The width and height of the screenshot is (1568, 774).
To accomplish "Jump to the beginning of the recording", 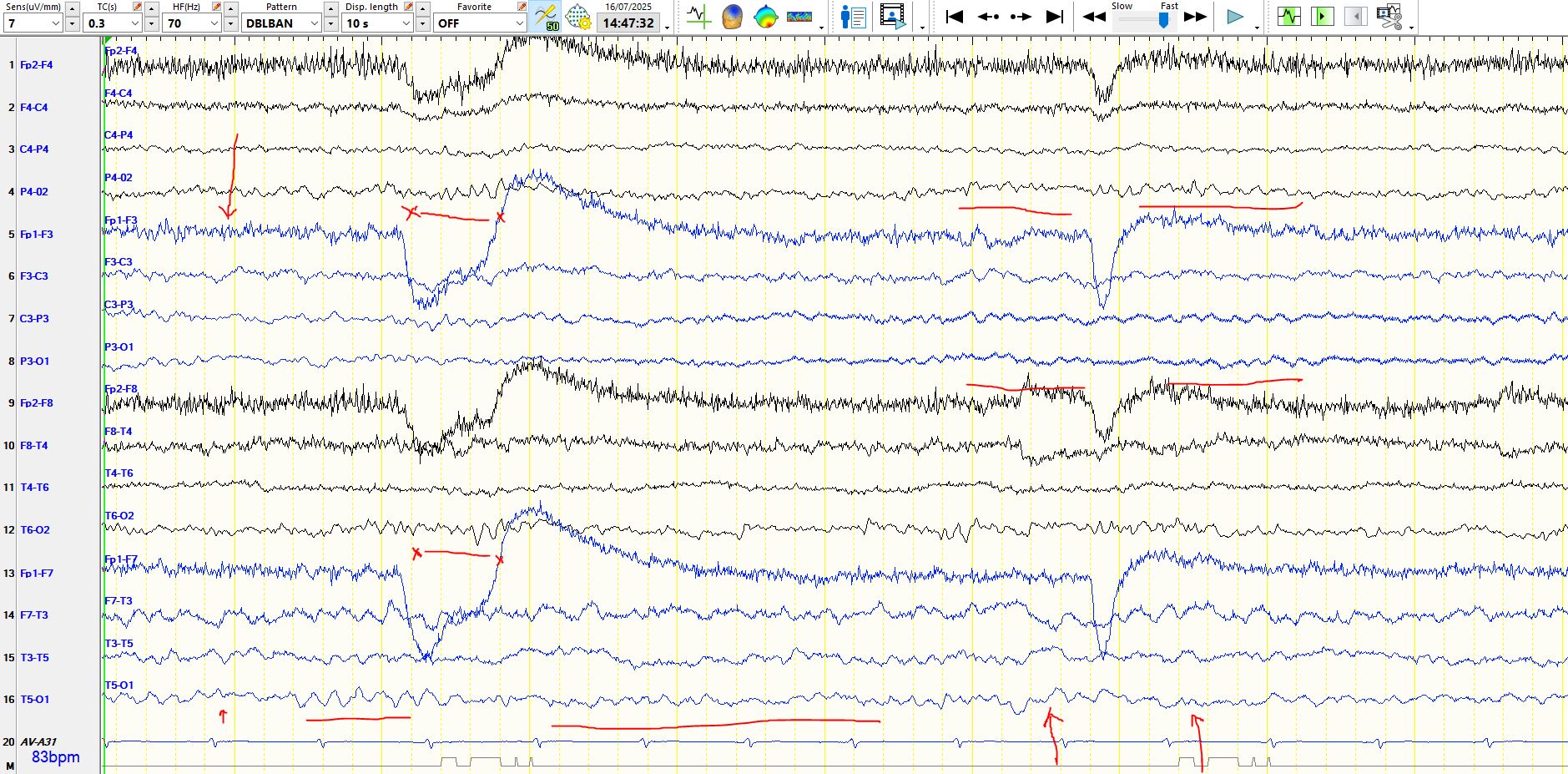I will pos(955,16).
